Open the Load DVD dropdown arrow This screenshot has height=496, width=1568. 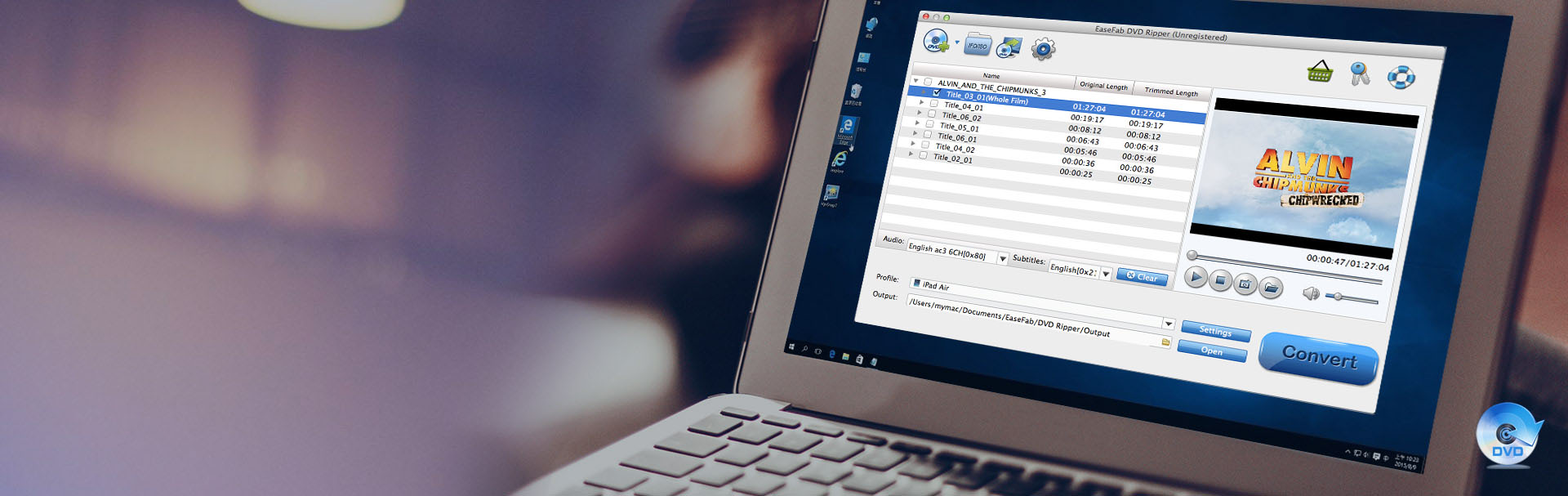(x=957, y=42)
